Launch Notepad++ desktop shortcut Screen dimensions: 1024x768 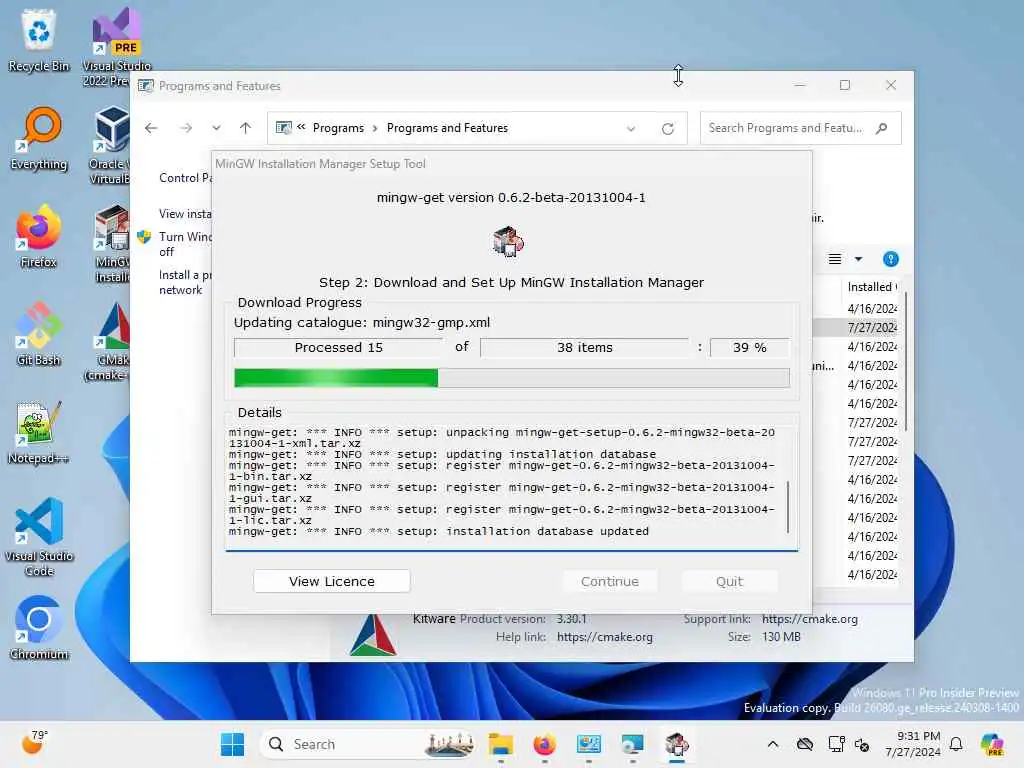coord(39,432)
